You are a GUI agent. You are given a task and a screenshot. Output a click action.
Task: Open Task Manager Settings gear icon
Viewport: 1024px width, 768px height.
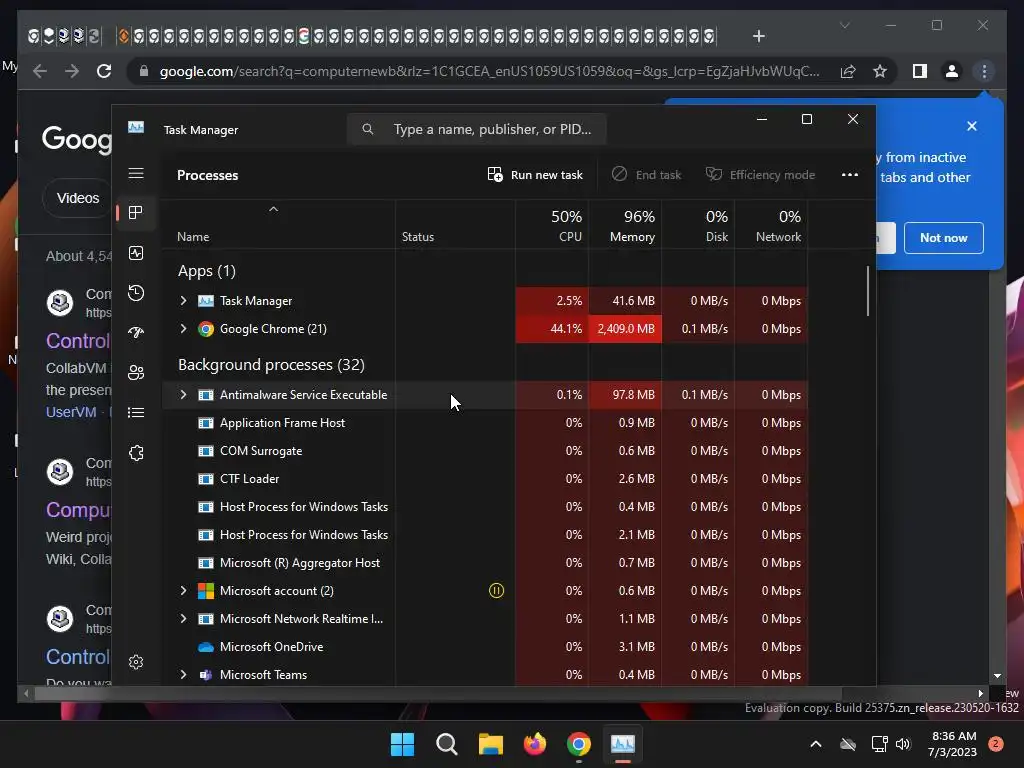(136, 662)
